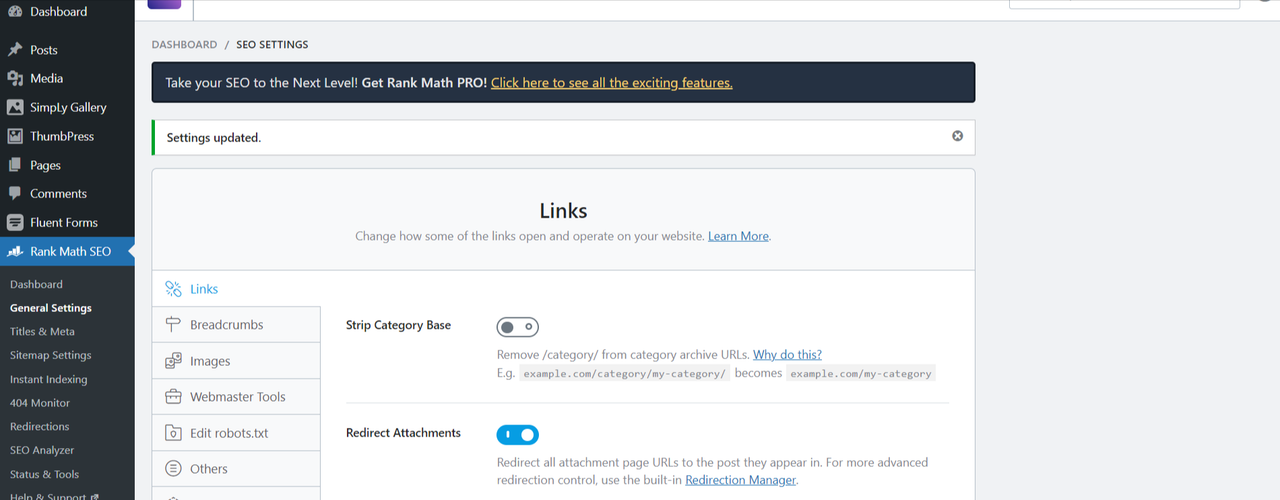Screen dimensions: 1280x500
Task: Select General Settings submenu item
Action: pyautogui.click(x=51, y=308)
